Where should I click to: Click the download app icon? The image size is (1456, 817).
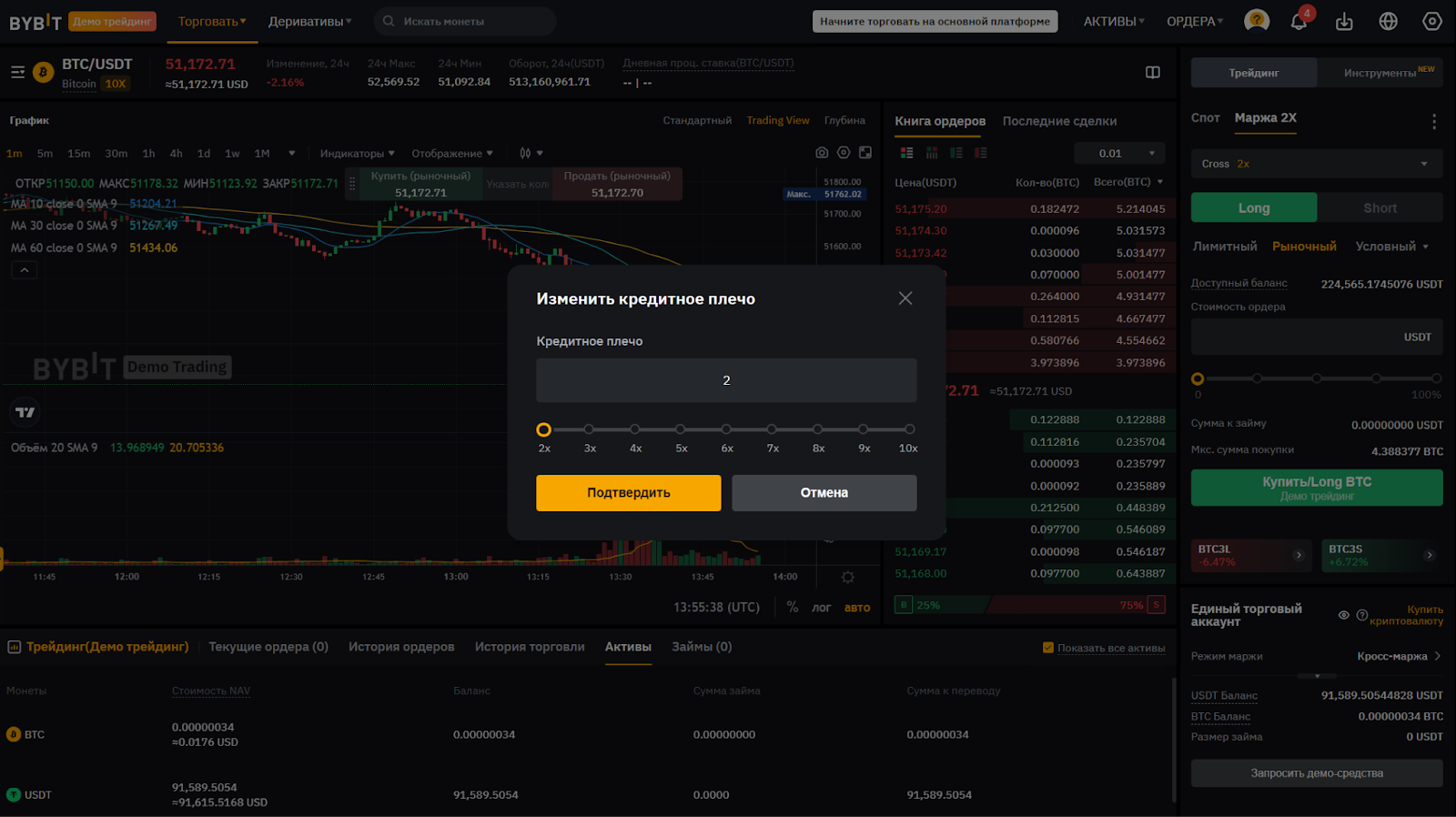[x=1344, y=22]
